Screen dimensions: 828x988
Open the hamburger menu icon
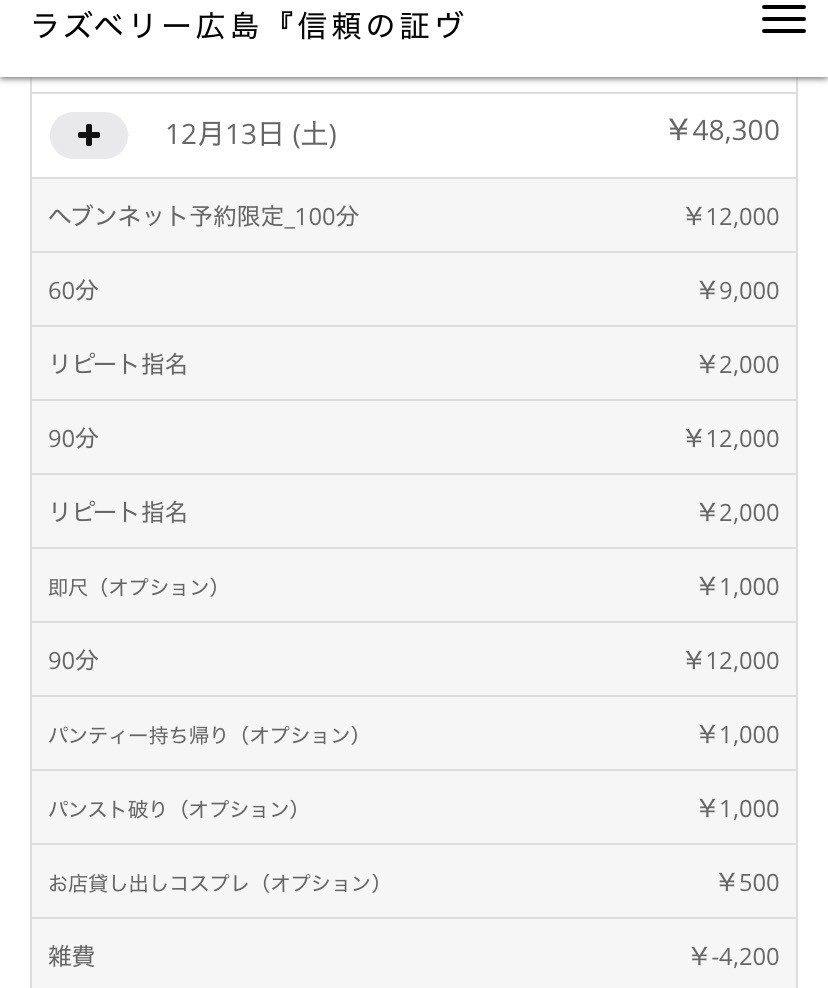783,20
